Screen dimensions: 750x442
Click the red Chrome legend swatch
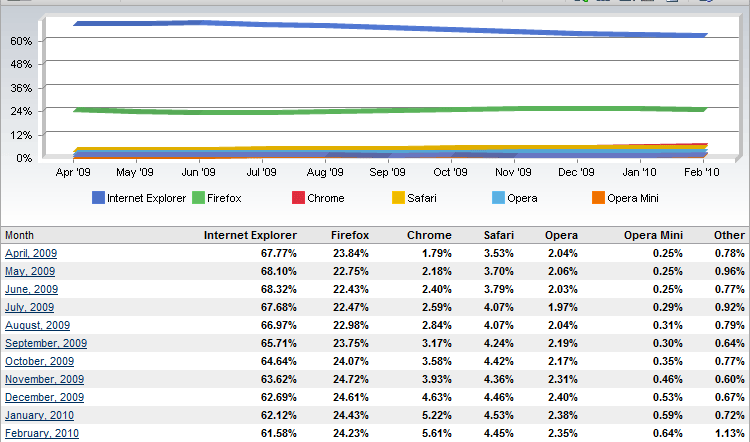(x=298, y=198)
